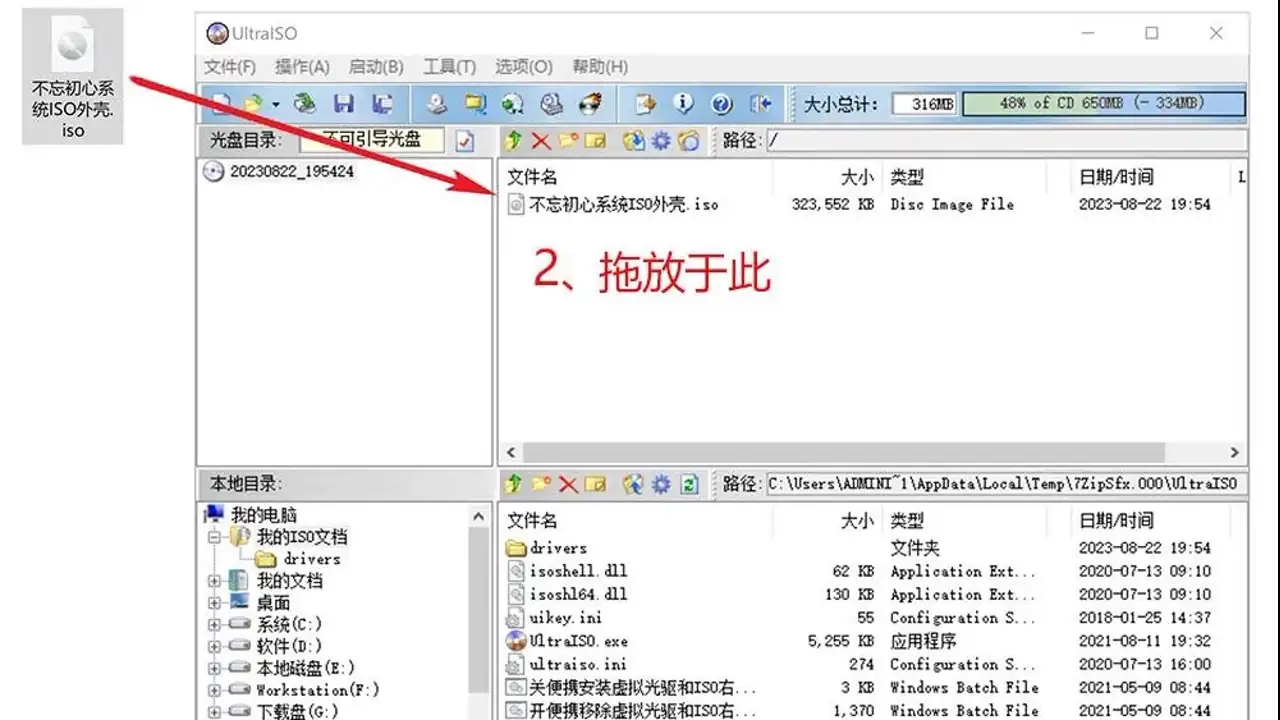This screenshot has width=1280, height=720.
Task: Expand the 桌面 tree node
Action: (214, 603)
